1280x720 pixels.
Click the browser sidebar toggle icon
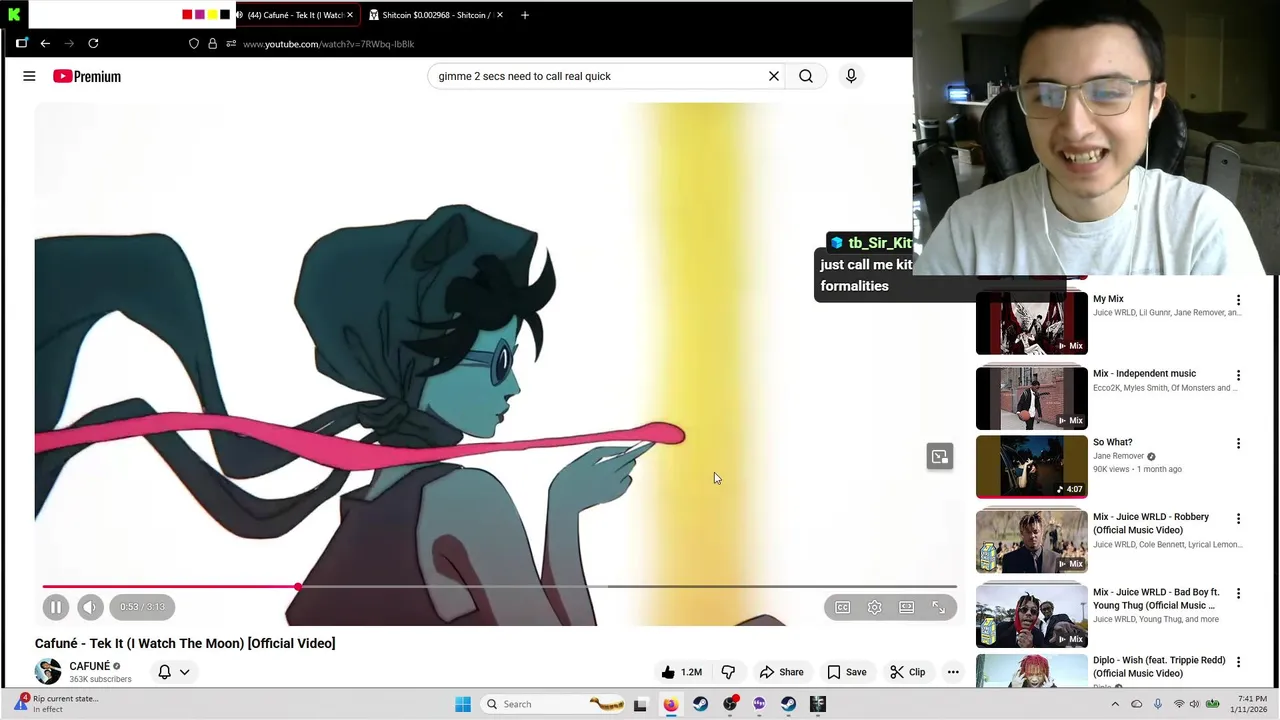[x=21, y=43]
